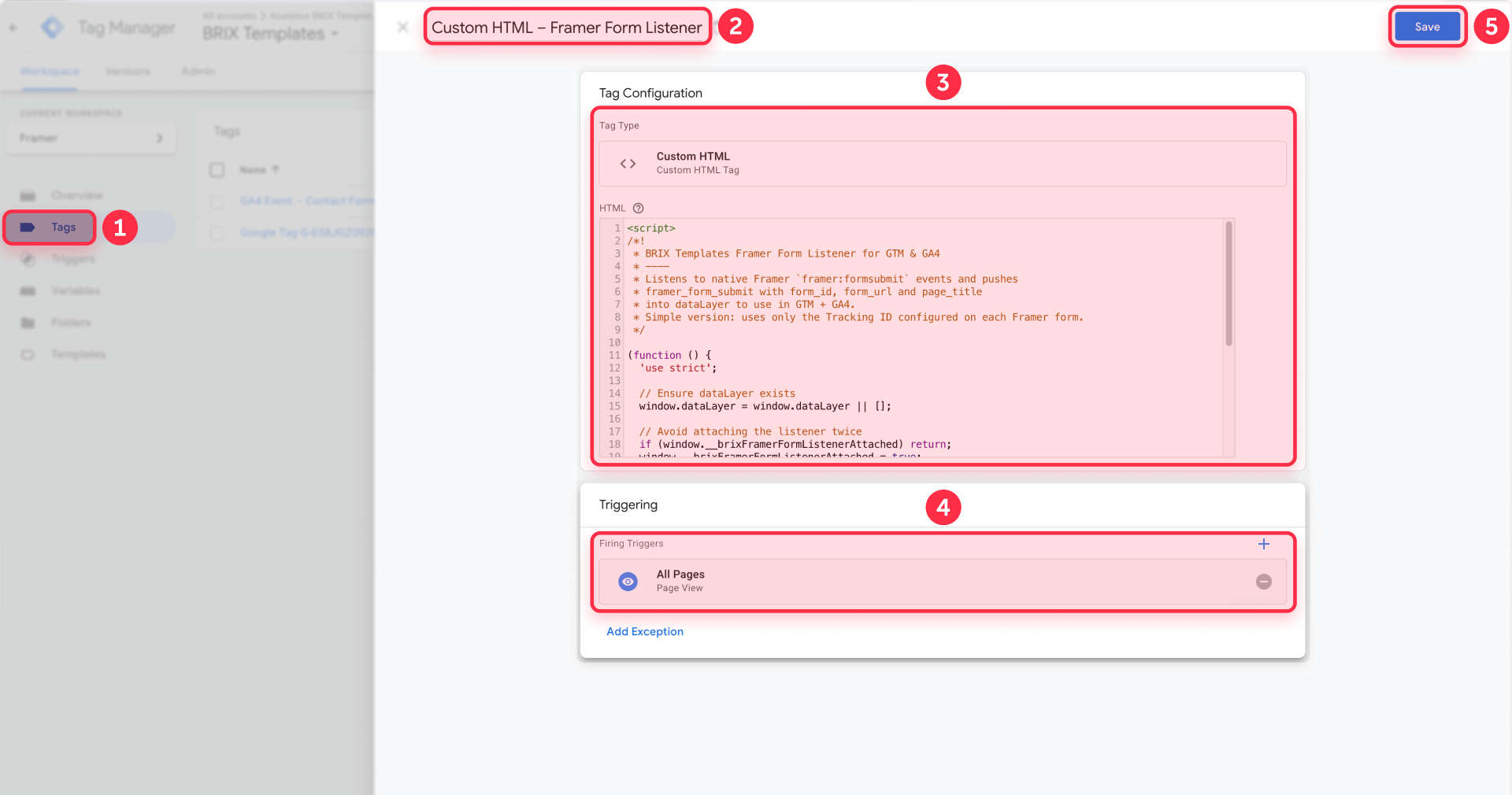
Task: Edit the tag name field
Action: pos(567,28)
